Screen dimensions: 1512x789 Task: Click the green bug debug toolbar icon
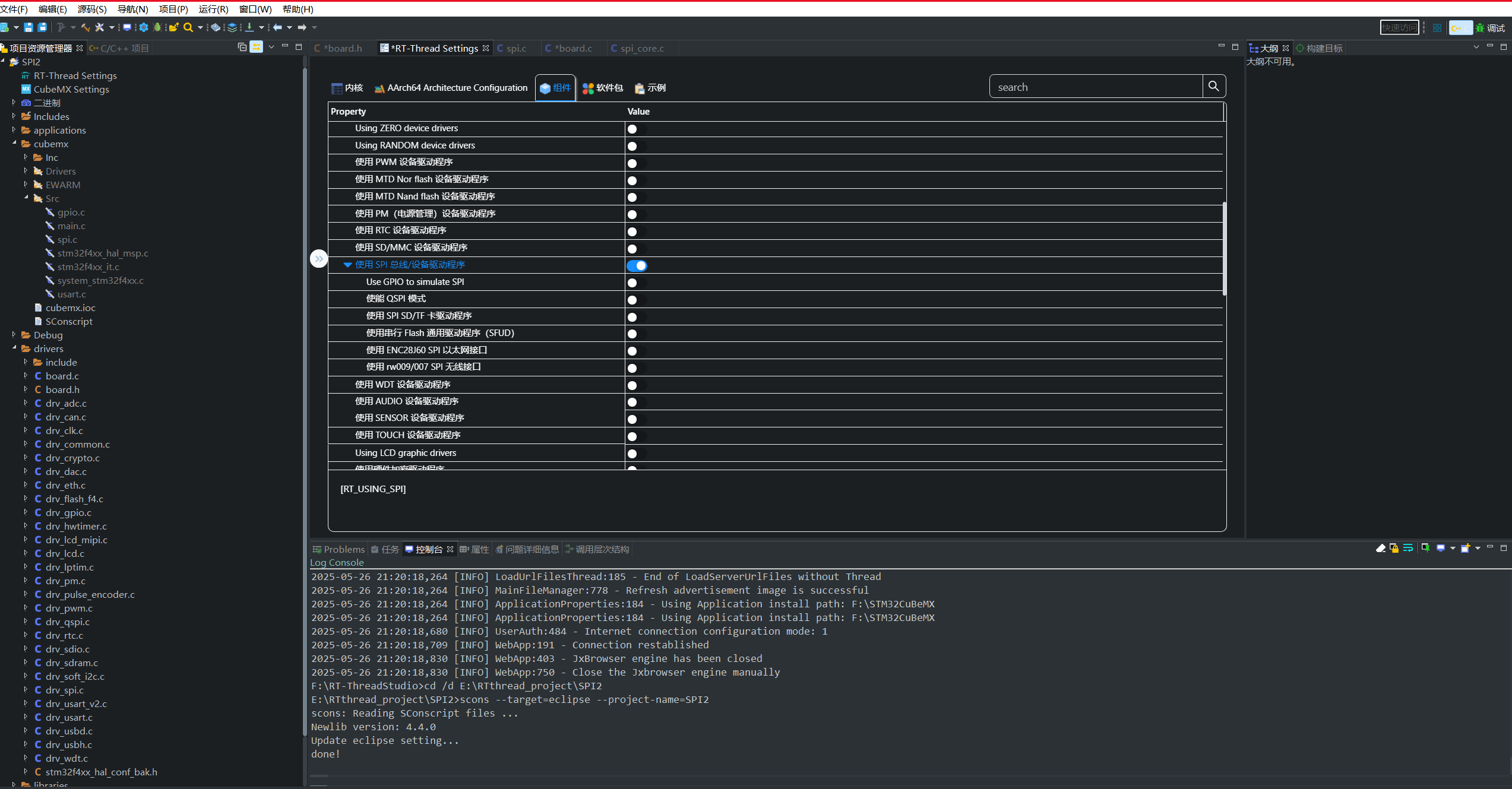pos(157,27)
